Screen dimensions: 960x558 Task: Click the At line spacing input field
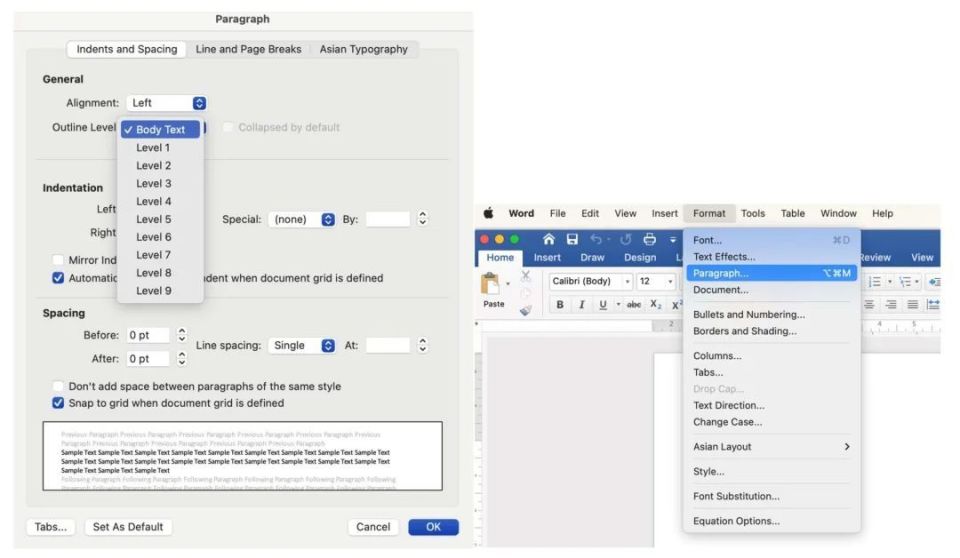tap(388, 345)
